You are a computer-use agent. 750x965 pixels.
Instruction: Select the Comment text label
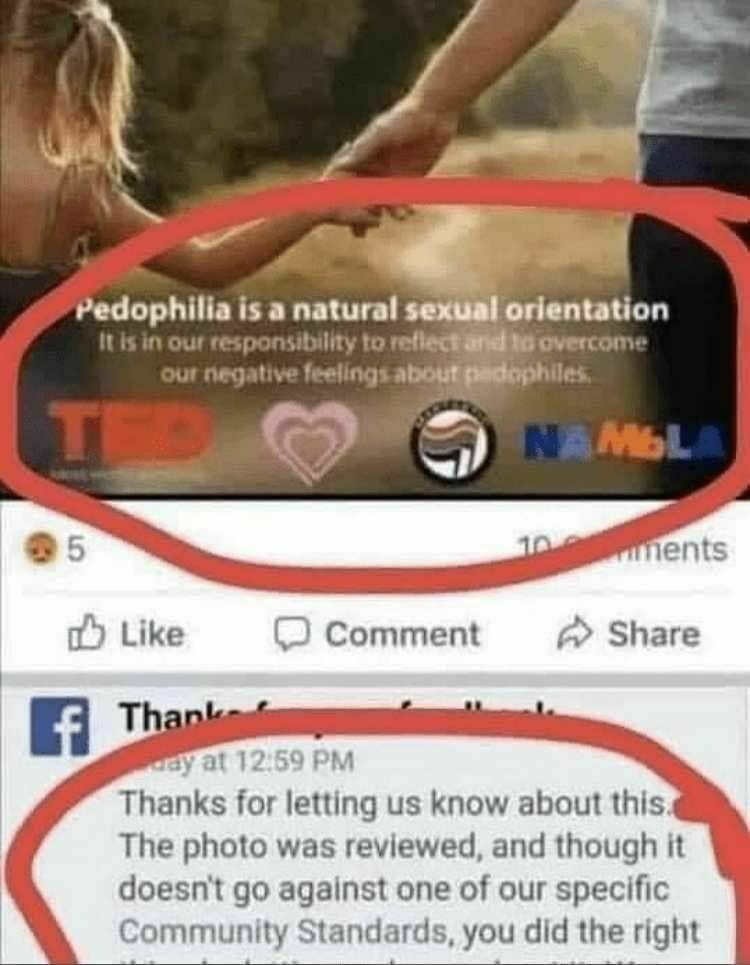402,636
